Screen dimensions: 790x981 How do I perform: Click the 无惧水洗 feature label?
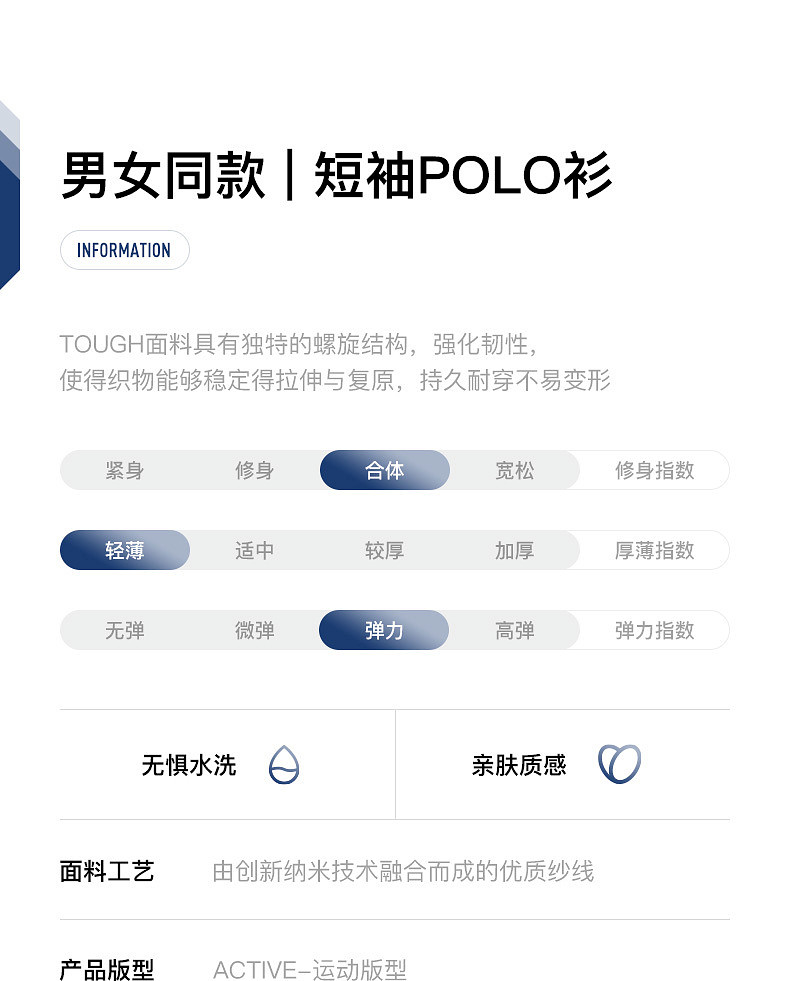tap(189, 766)
